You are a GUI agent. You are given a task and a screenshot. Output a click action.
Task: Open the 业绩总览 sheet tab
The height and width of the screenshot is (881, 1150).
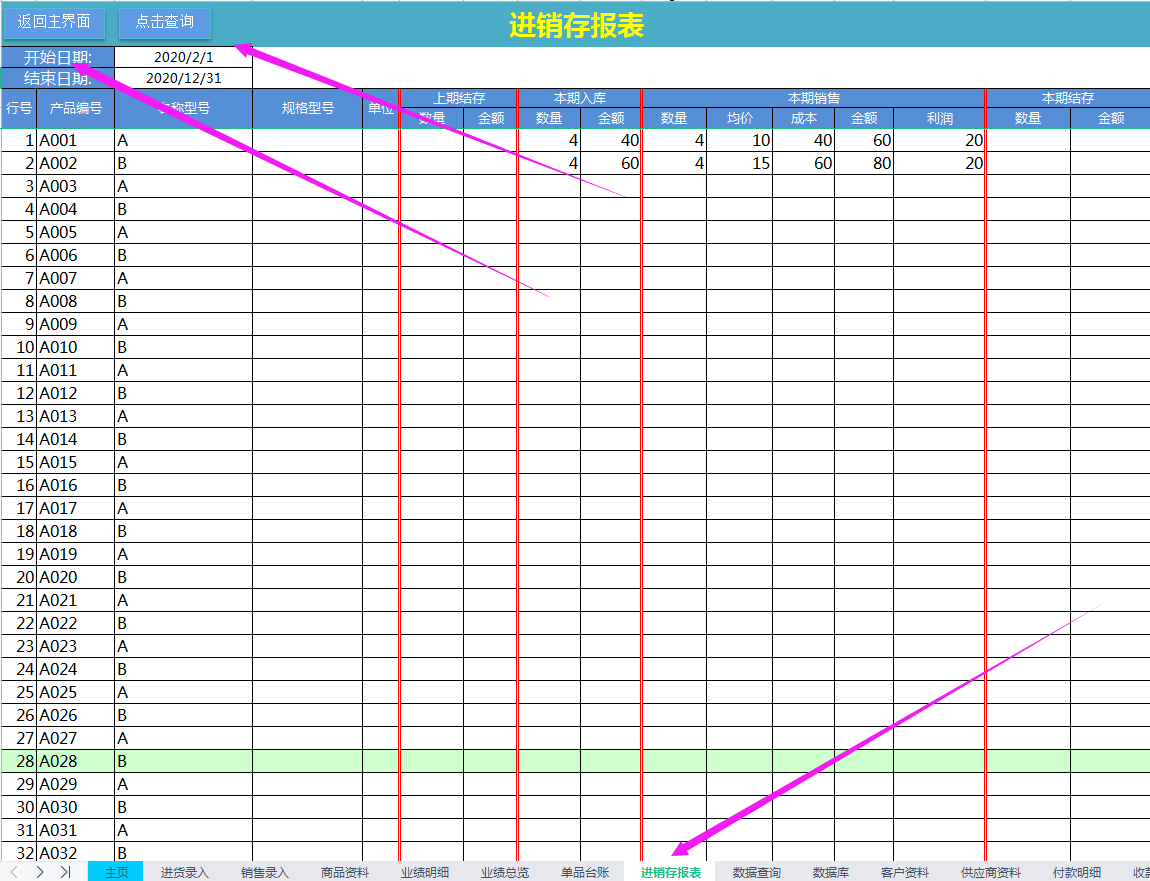pyautogui.click(x=505, y=872)
